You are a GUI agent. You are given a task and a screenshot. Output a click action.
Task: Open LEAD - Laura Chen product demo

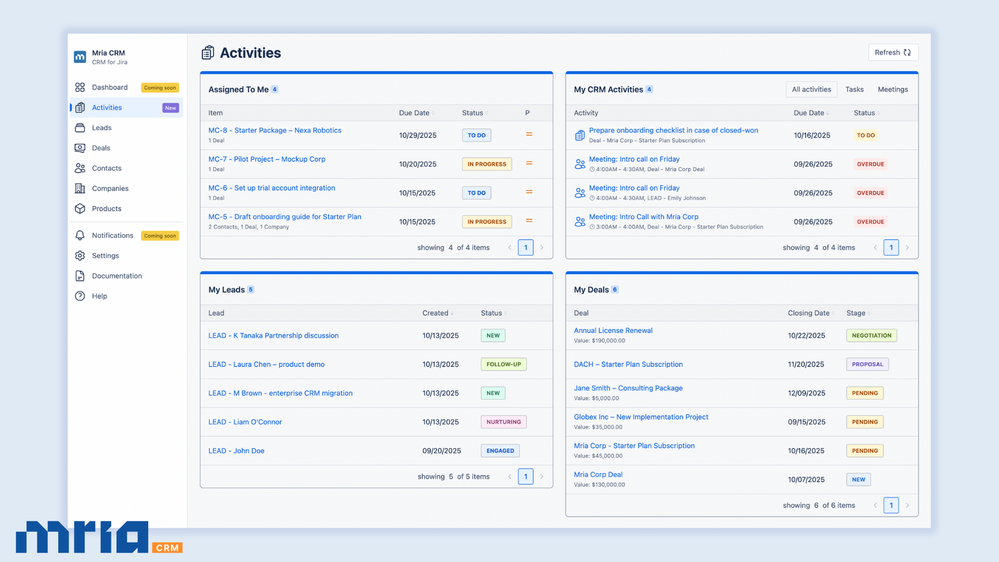point(266,365)
